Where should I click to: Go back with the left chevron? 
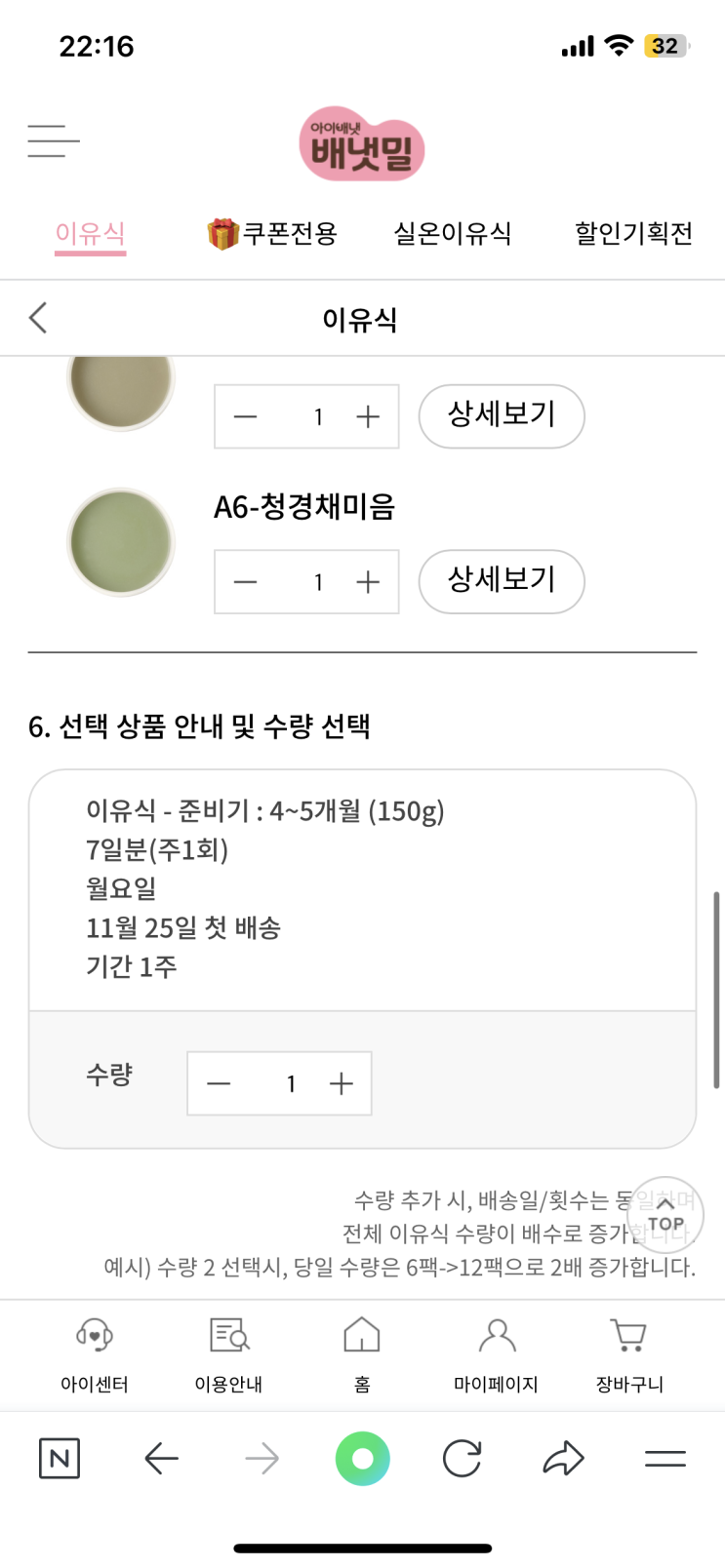(x=38, y=318)
